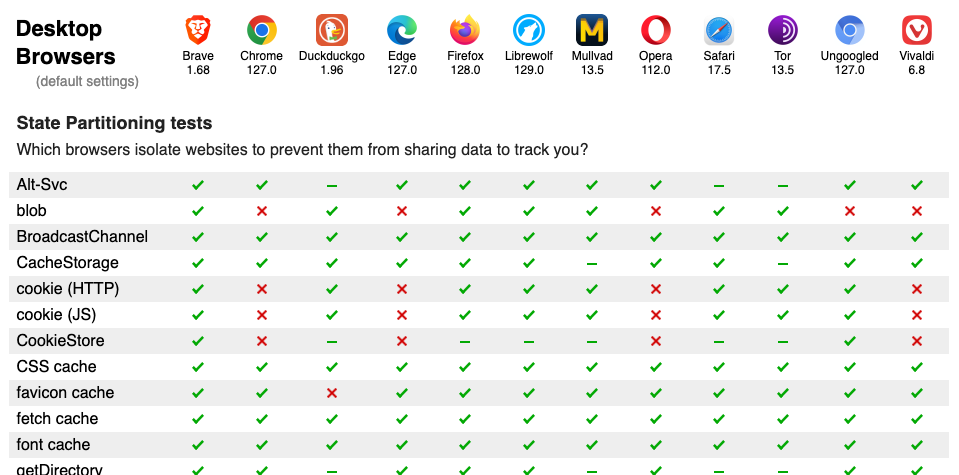This screenshot has height=475, width=959.
Task: Open the Duckduckgo browser icon
Action: [x=331, y=30]
